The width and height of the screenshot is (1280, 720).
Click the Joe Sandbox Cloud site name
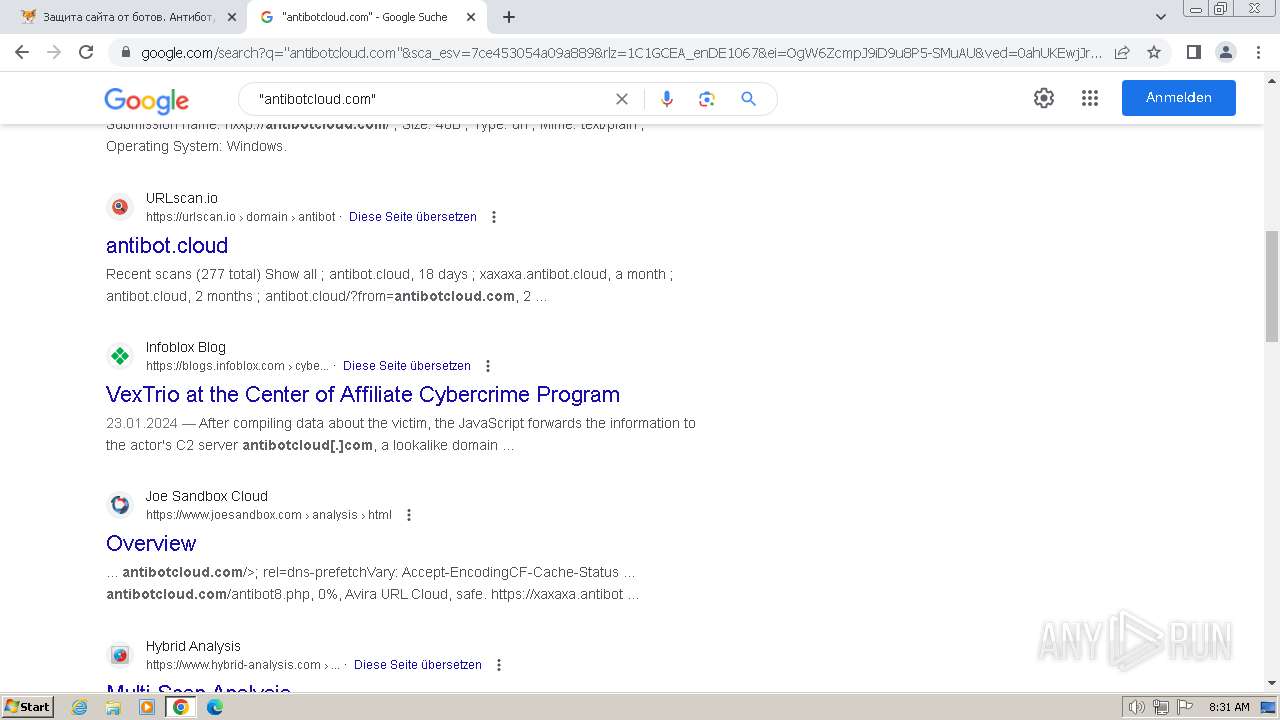[207, 496]
